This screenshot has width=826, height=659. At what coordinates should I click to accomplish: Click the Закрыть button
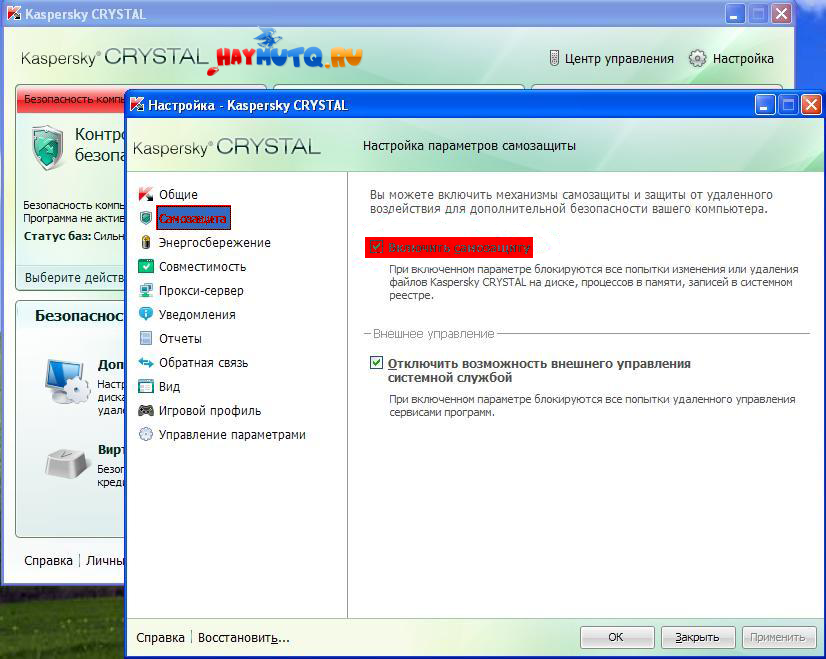pos(697,637)
